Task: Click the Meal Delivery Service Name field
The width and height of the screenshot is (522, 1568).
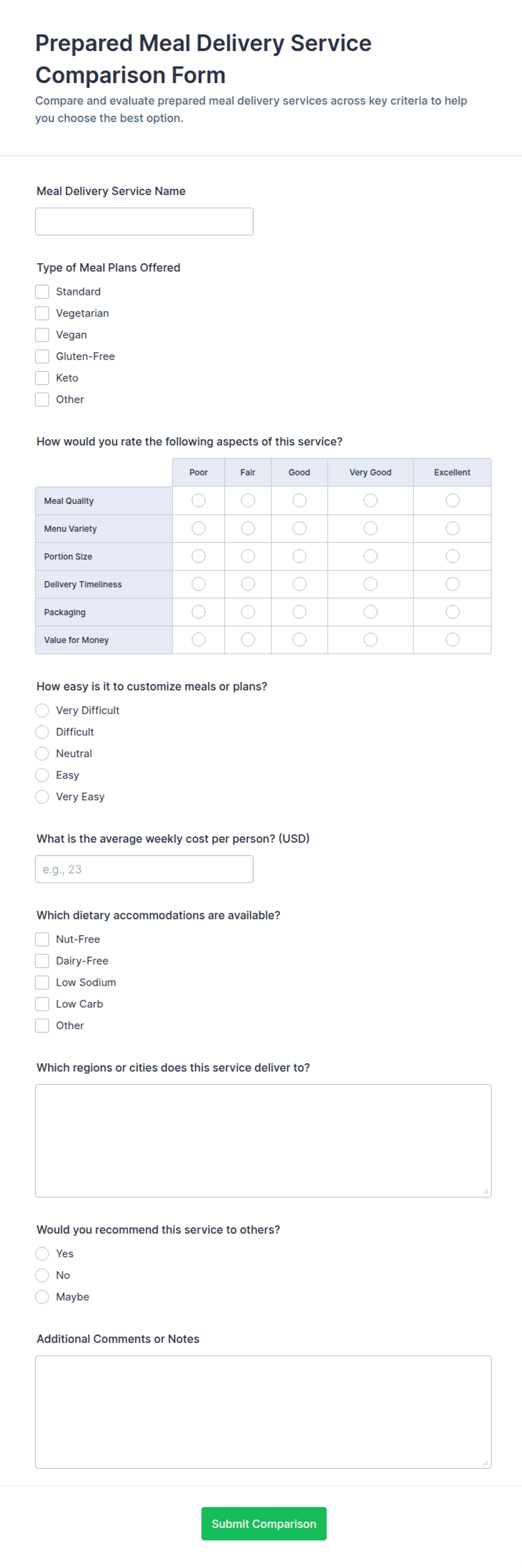Action: point(144,222)
